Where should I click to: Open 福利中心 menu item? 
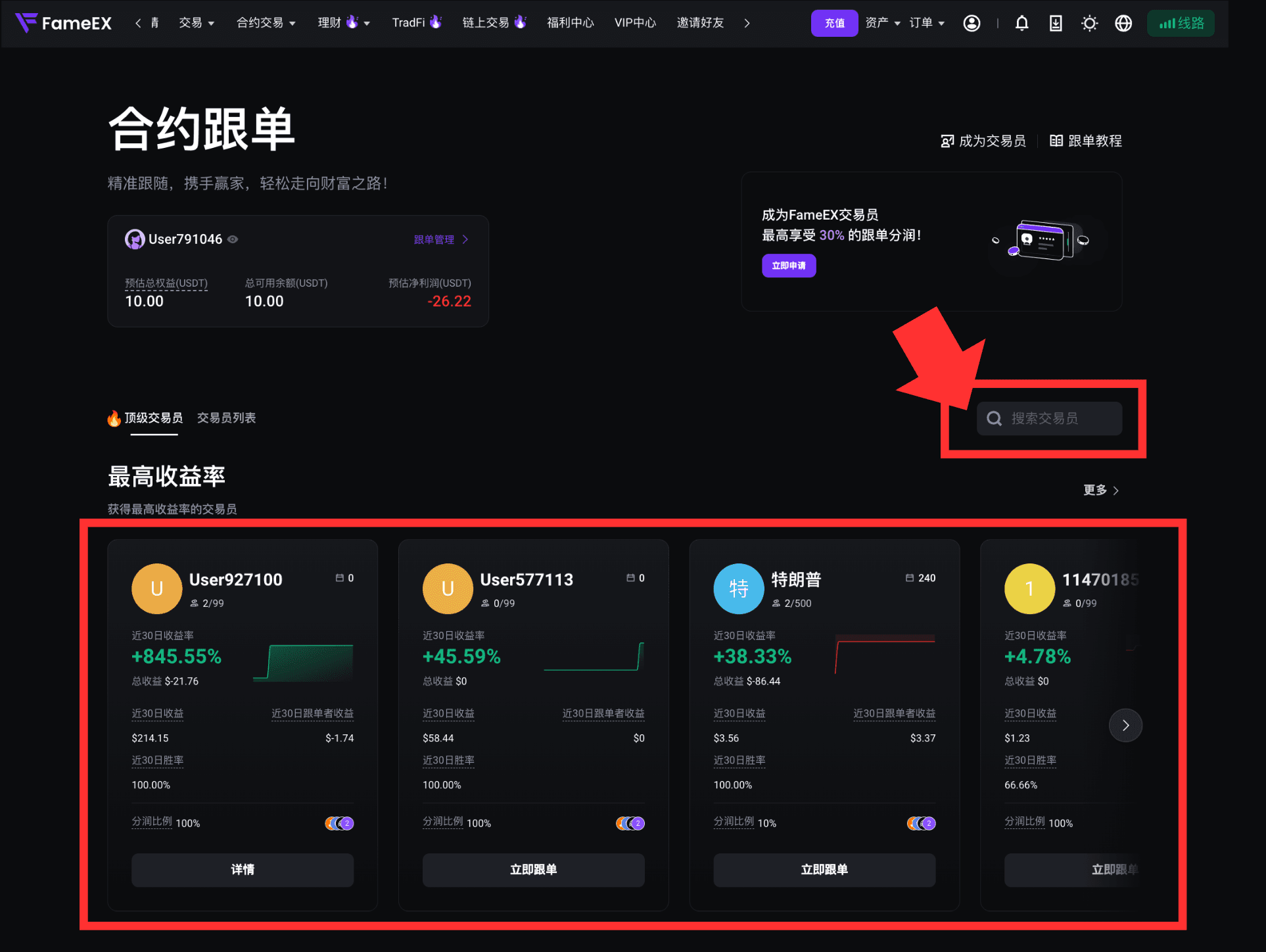570,23
